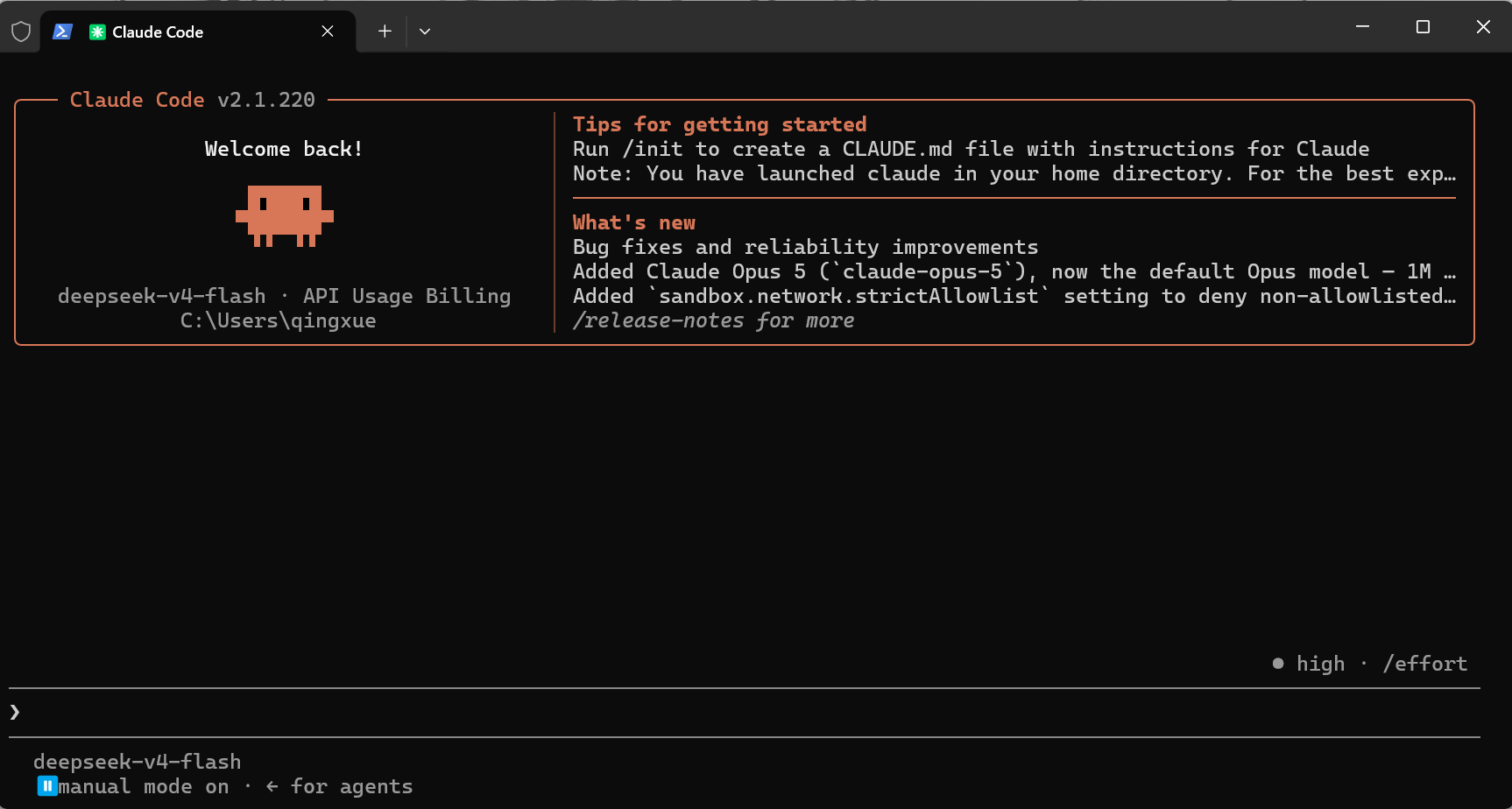Maximize the terminal window

coord(1423,27)
